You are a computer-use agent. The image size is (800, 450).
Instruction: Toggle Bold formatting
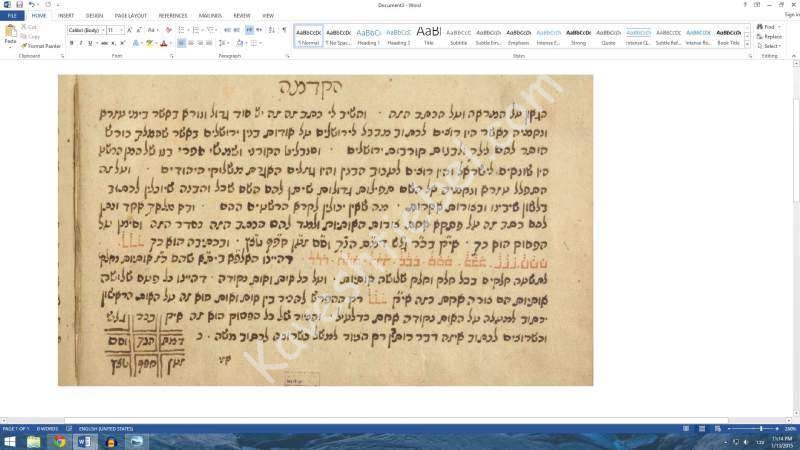pyautogui.click(x=71, y=43)
